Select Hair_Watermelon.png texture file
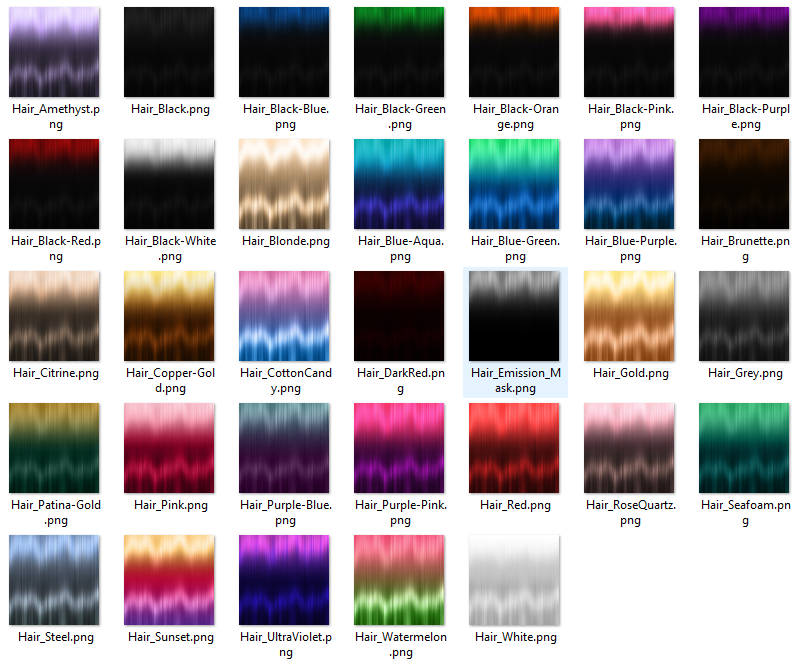This screenshot has width=802, height=670. [399, 579]
